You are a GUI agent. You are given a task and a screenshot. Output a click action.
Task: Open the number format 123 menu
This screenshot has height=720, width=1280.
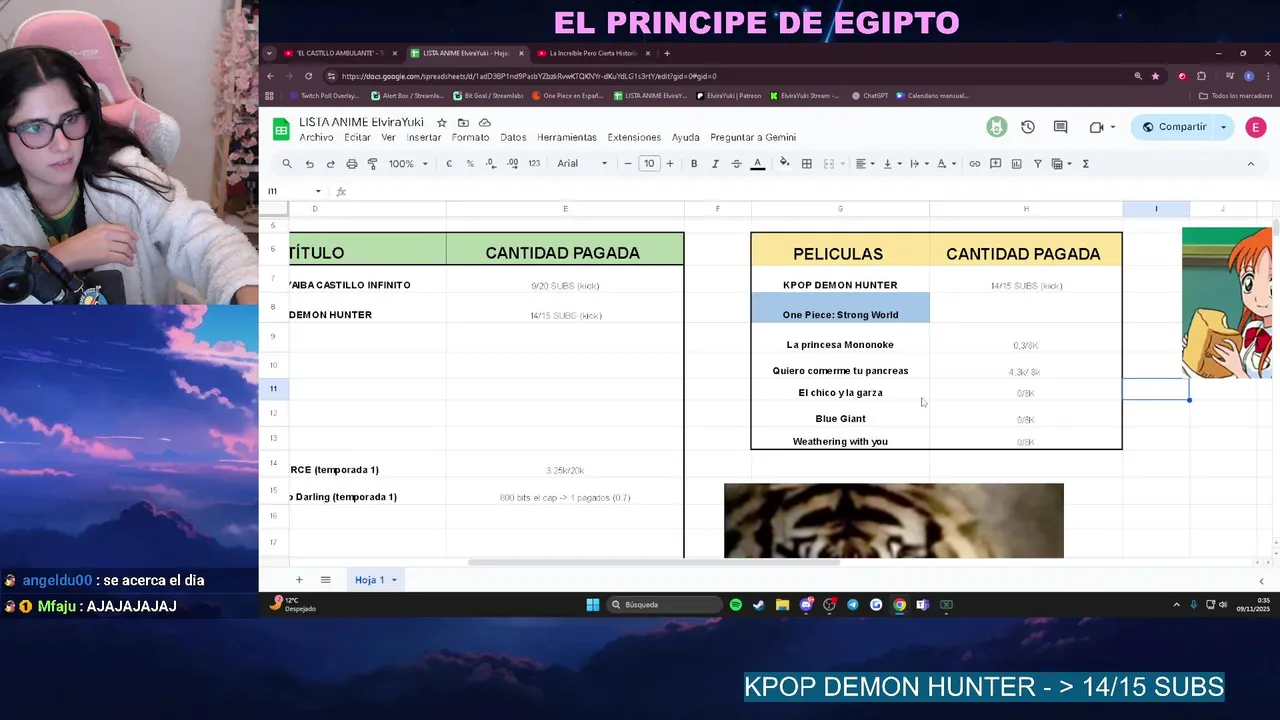point(534,164)
